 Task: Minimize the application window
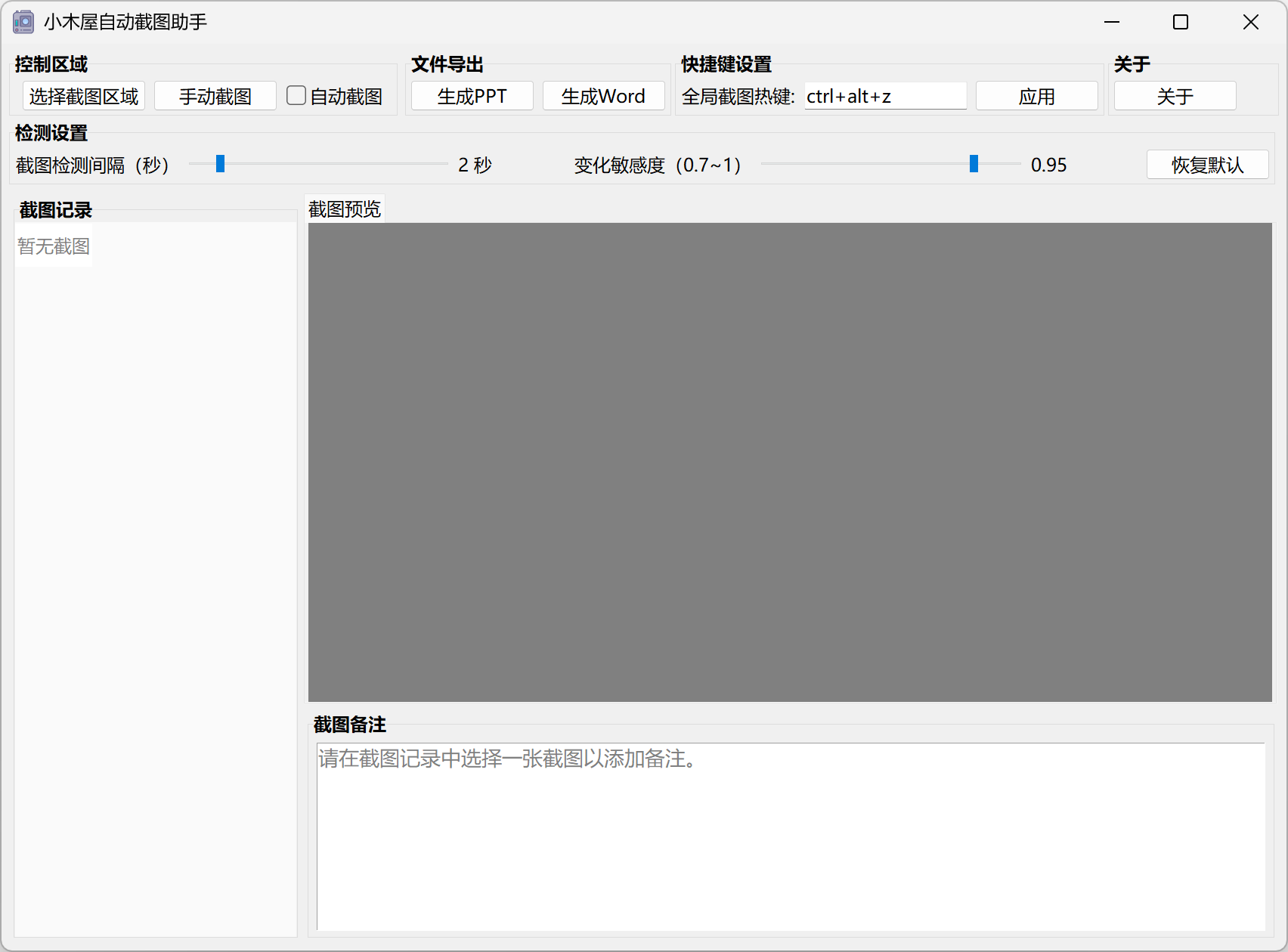click(x=1111, y=22)
